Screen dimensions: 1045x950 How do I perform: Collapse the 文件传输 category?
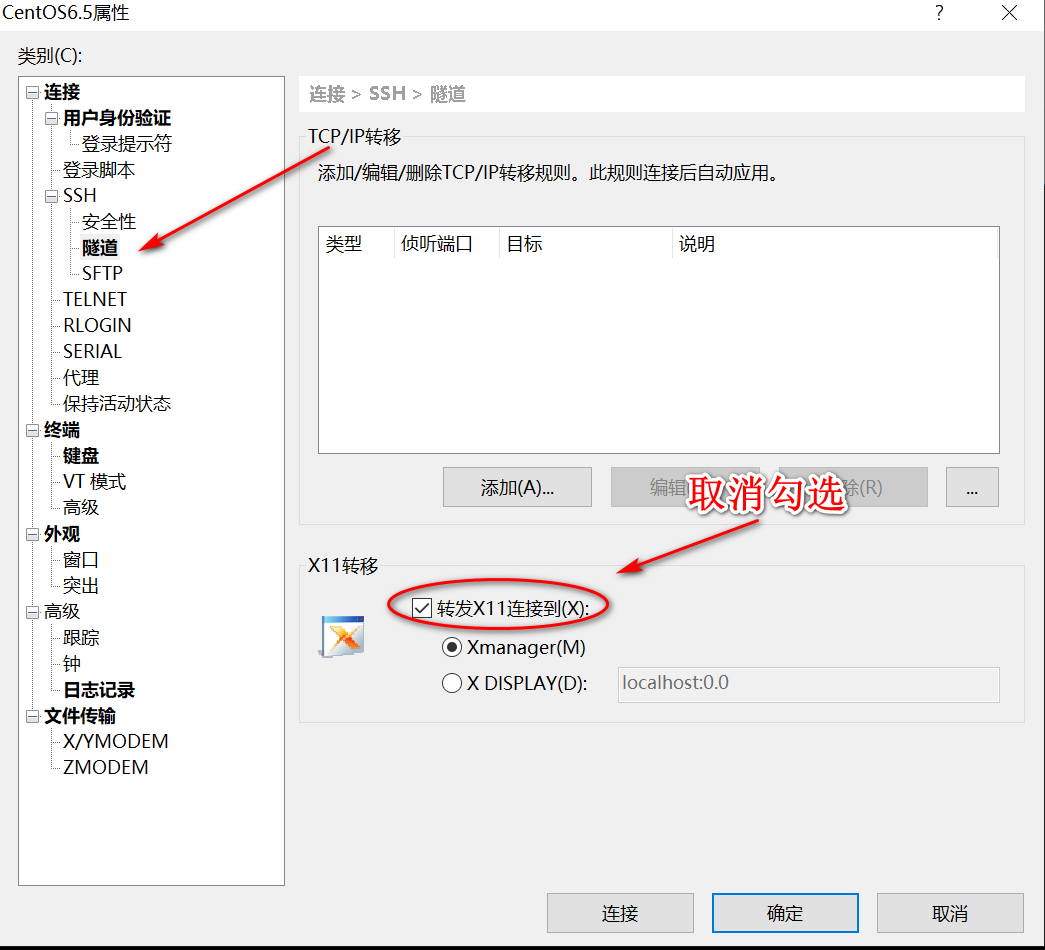[32, 715]
